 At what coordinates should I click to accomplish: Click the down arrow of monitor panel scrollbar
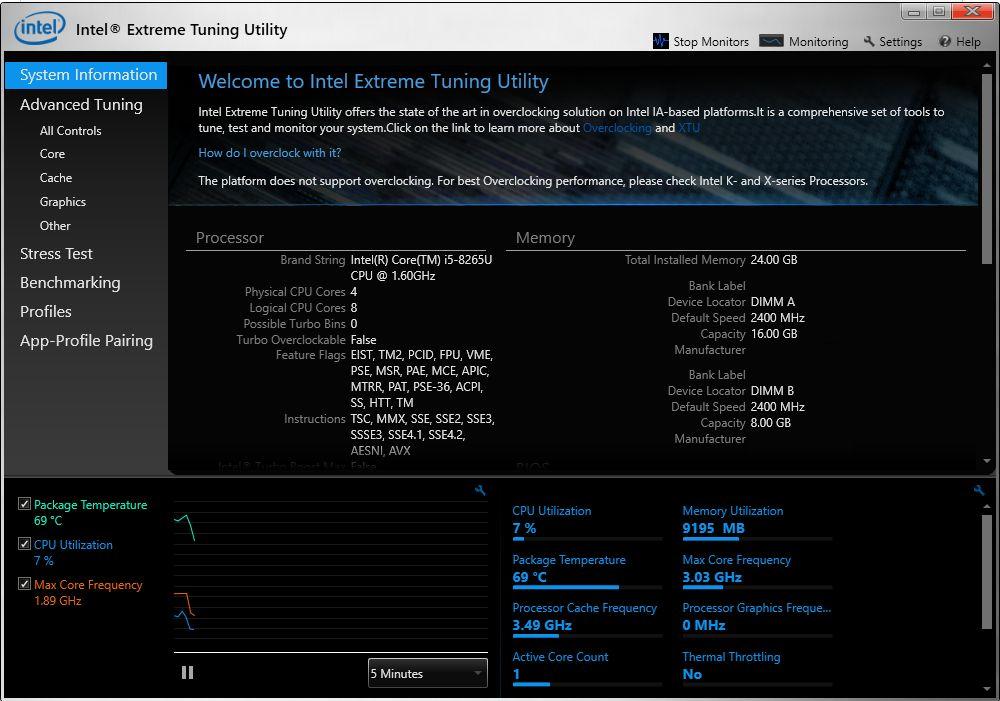(987, 690)
